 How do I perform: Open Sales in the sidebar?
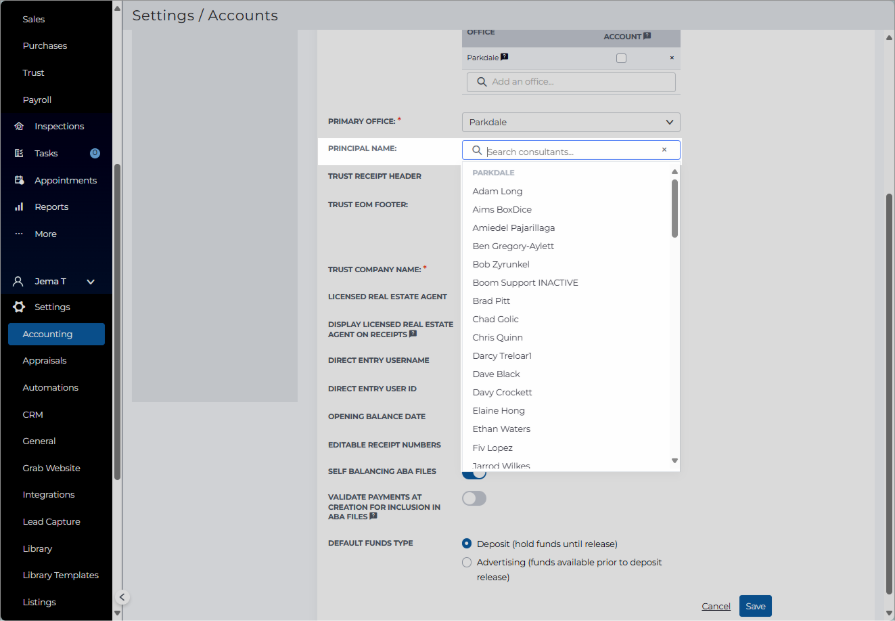point(34,19)
